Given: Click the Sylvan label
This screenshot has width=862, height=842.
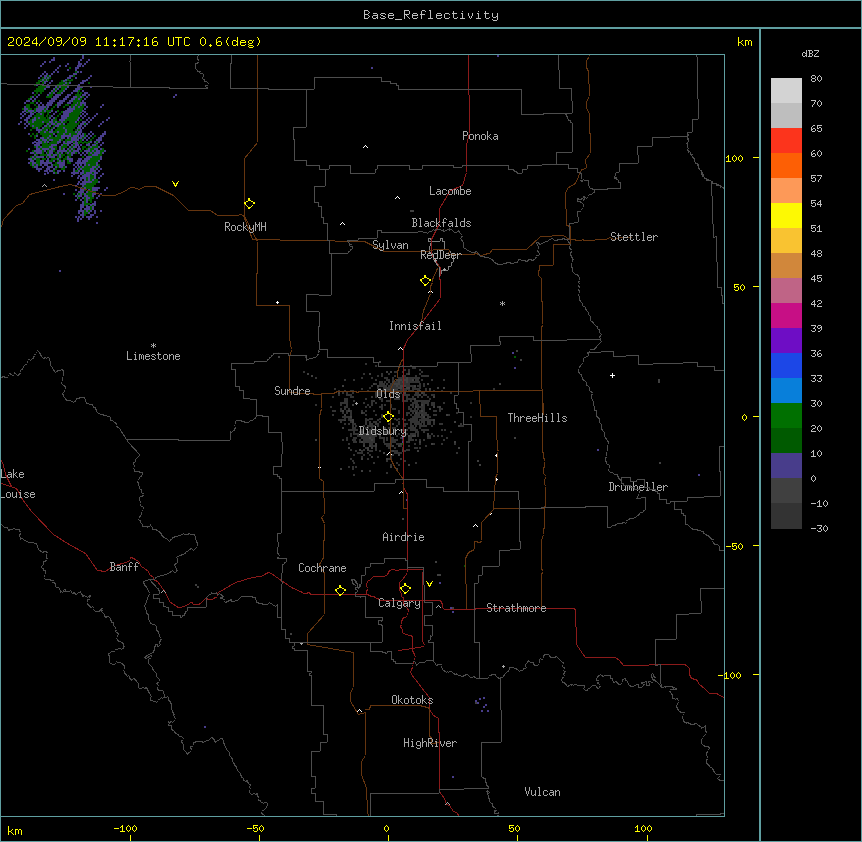Looking at the screenshot, I should (x=390, y=245).
